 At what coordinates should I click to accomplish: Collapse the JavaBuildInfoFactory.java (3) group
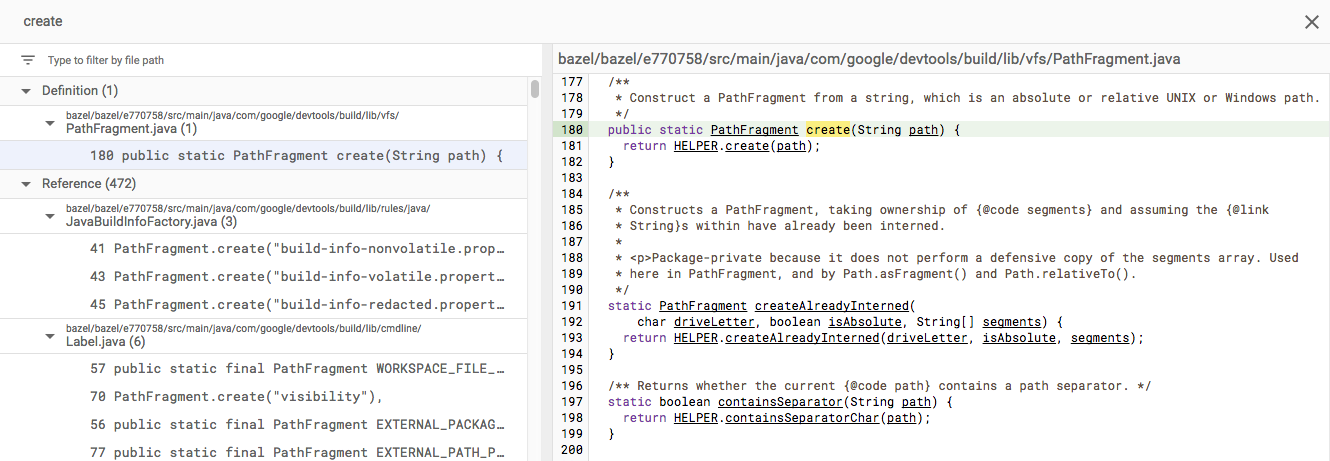[x=49, y=215]
